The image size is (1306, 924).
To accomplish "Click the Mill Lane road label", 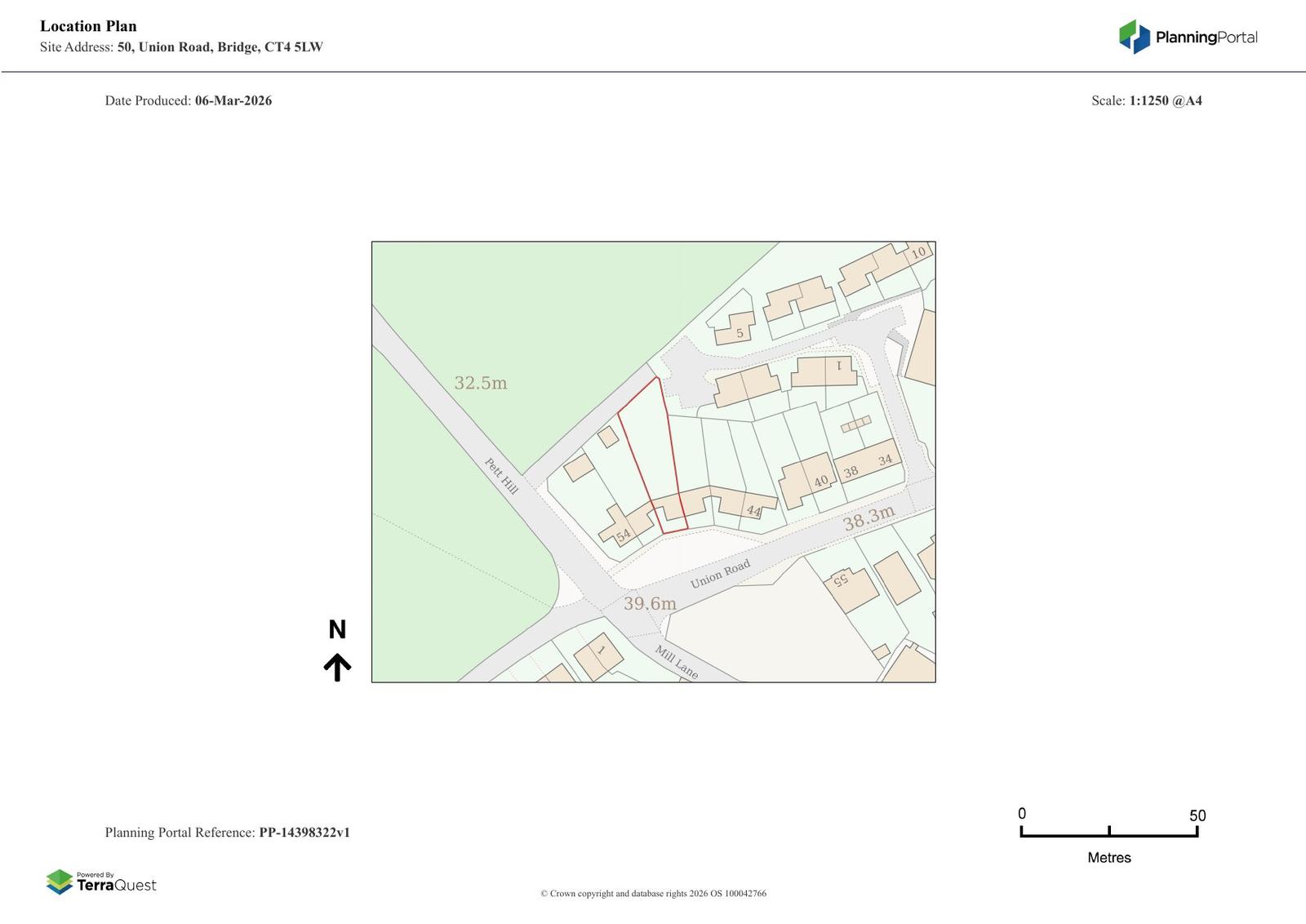I will (x=677, y=662).
